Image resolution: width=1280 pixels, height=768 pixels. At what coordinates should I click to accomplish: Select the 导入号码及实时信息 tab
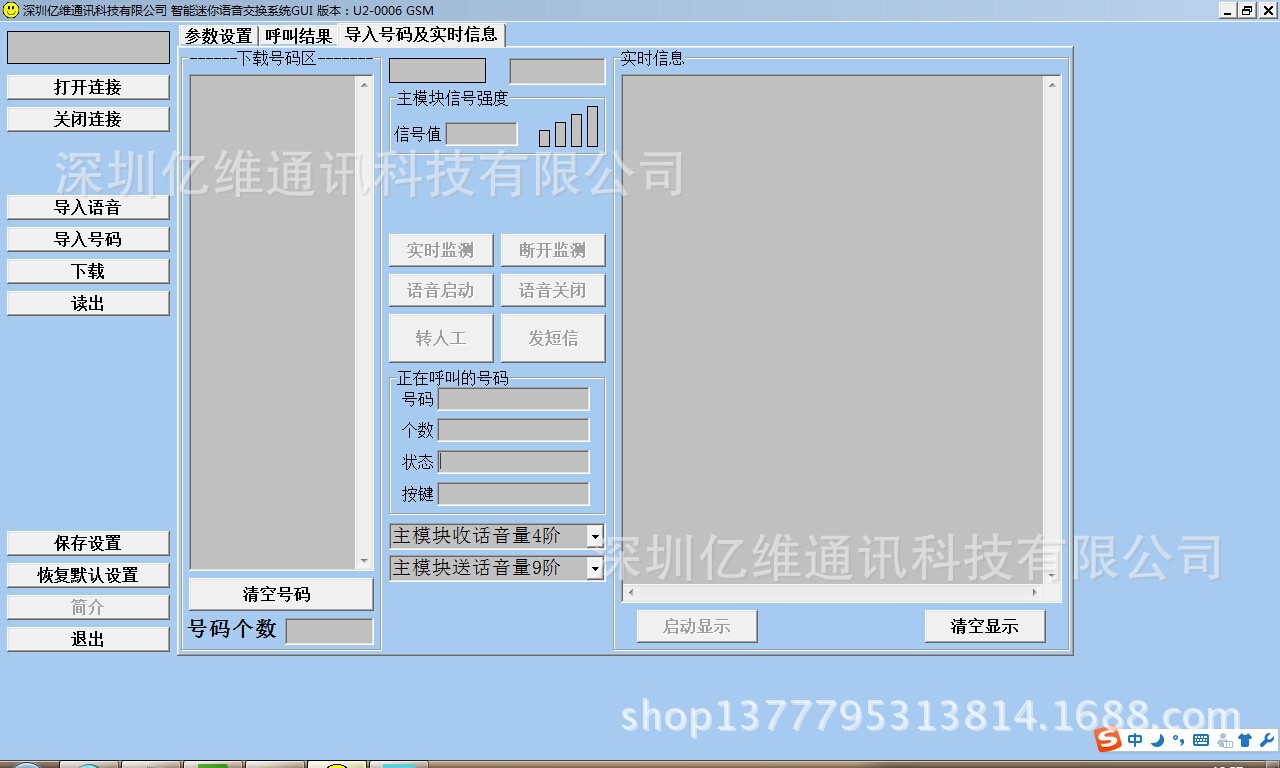click(x=421, y=34)
